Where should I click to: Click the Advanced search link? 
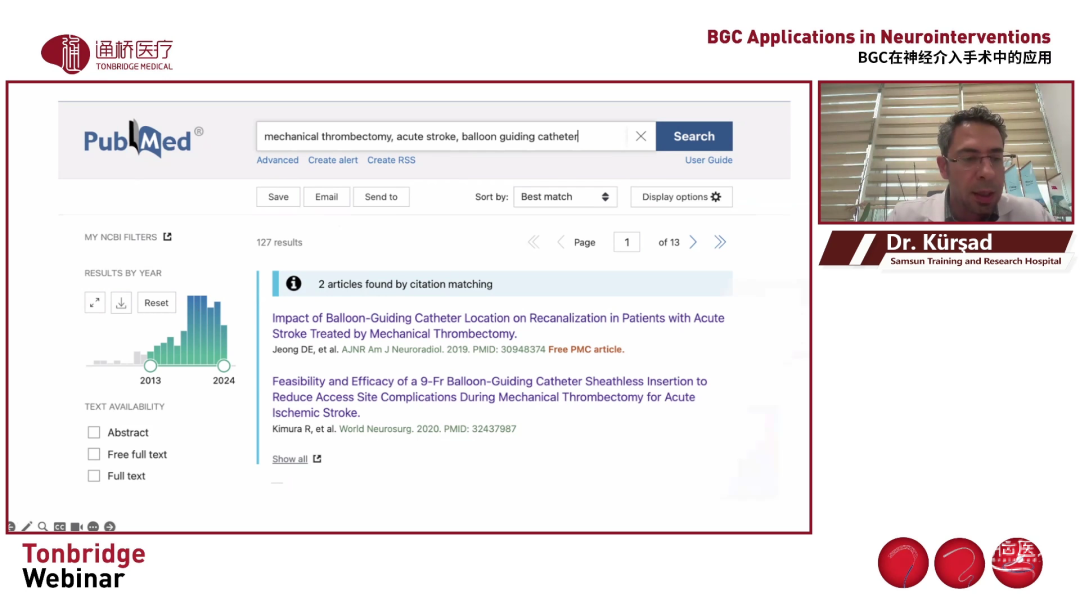277,160
